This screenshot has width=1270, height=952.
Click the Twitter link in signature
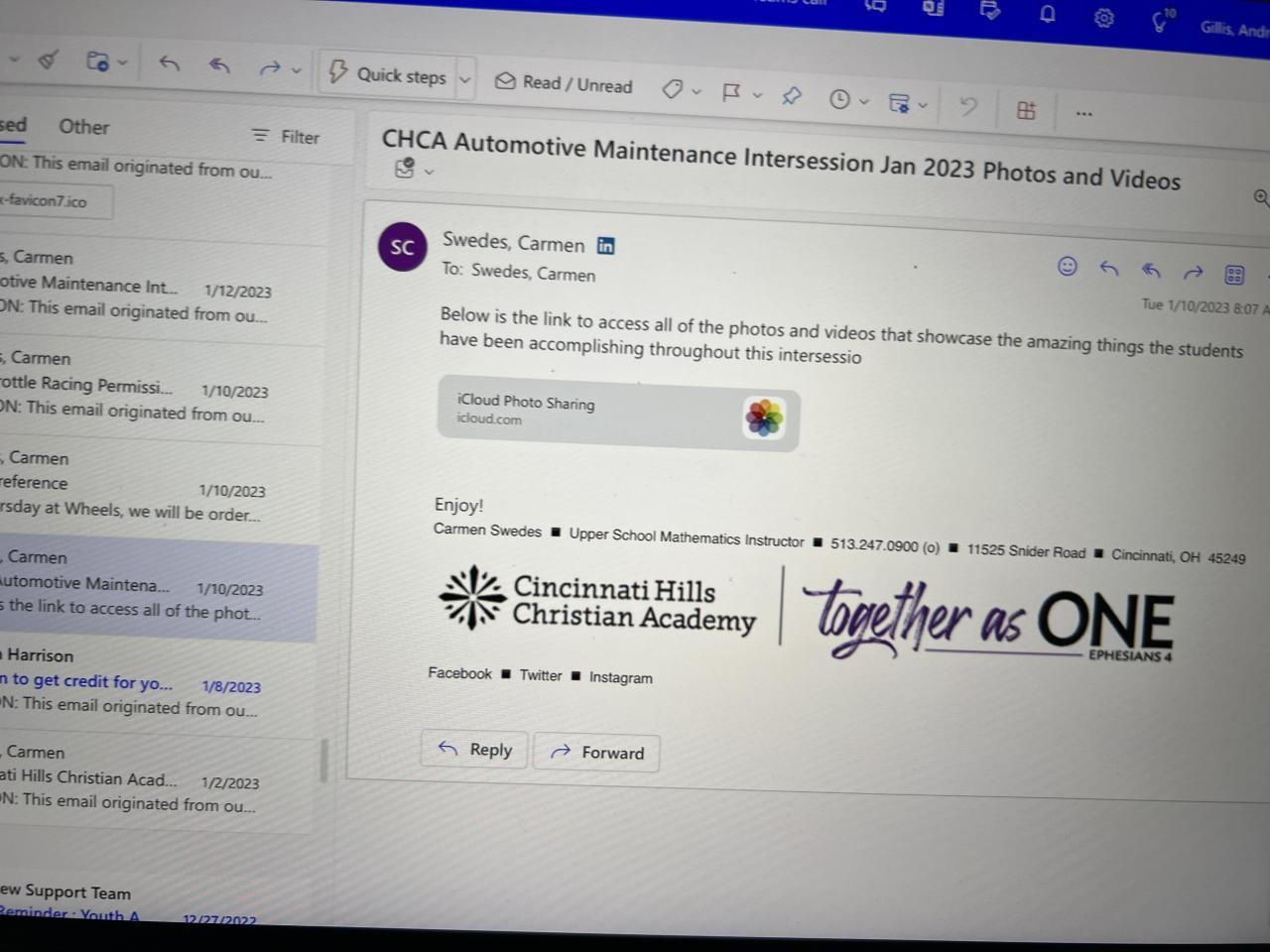click(x=541, y=675)
